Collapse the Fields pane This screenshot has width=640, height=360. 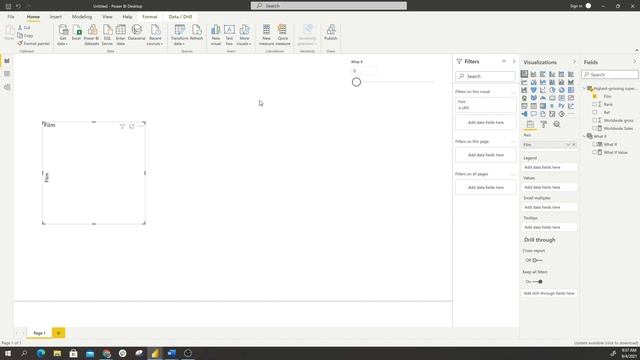pos(634,62)
